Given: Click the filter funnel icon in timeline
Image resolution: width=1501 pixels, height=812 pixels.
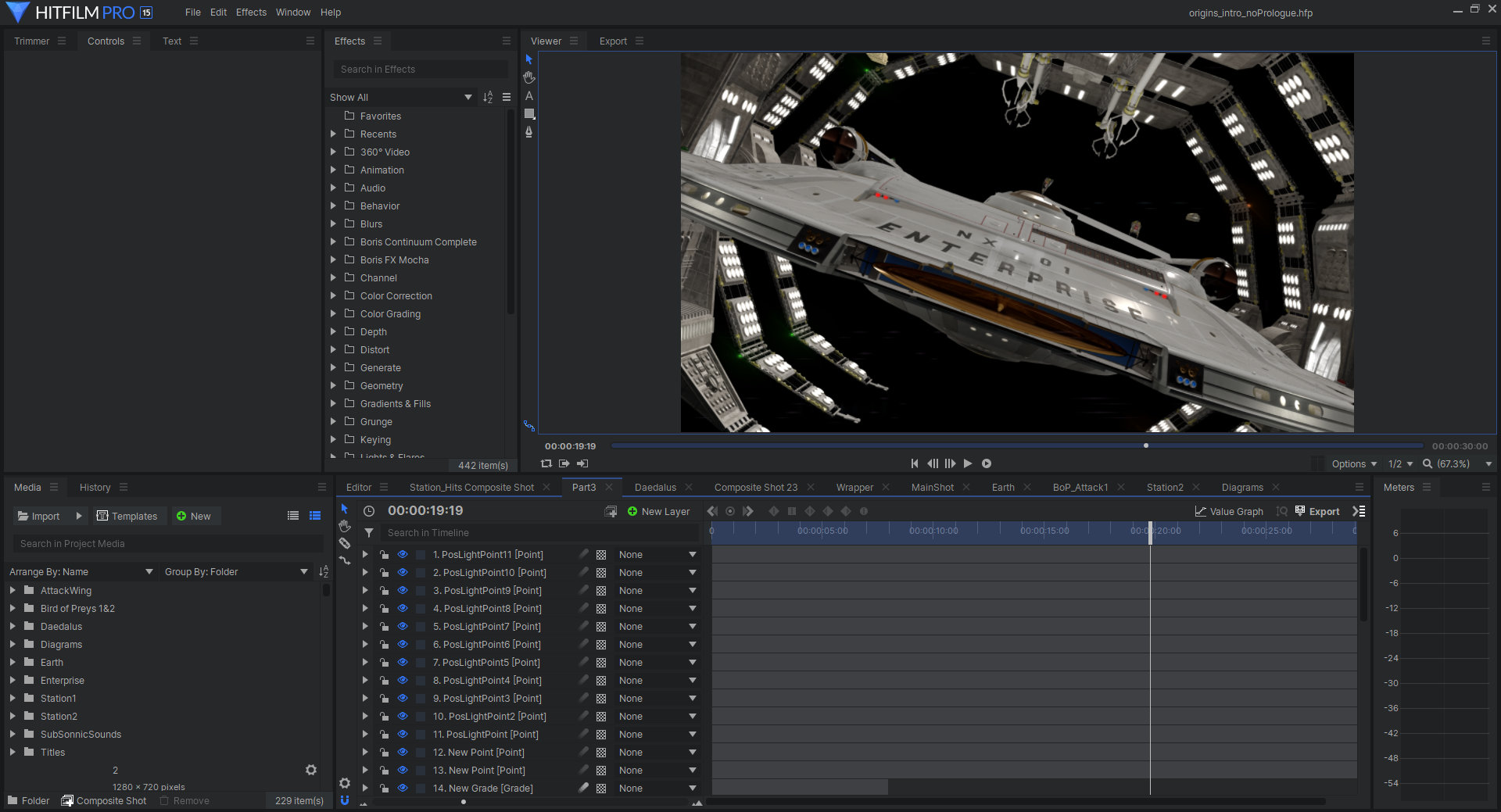Looking at the screenshot, I should pyautogui.click(x=369, y=533).
